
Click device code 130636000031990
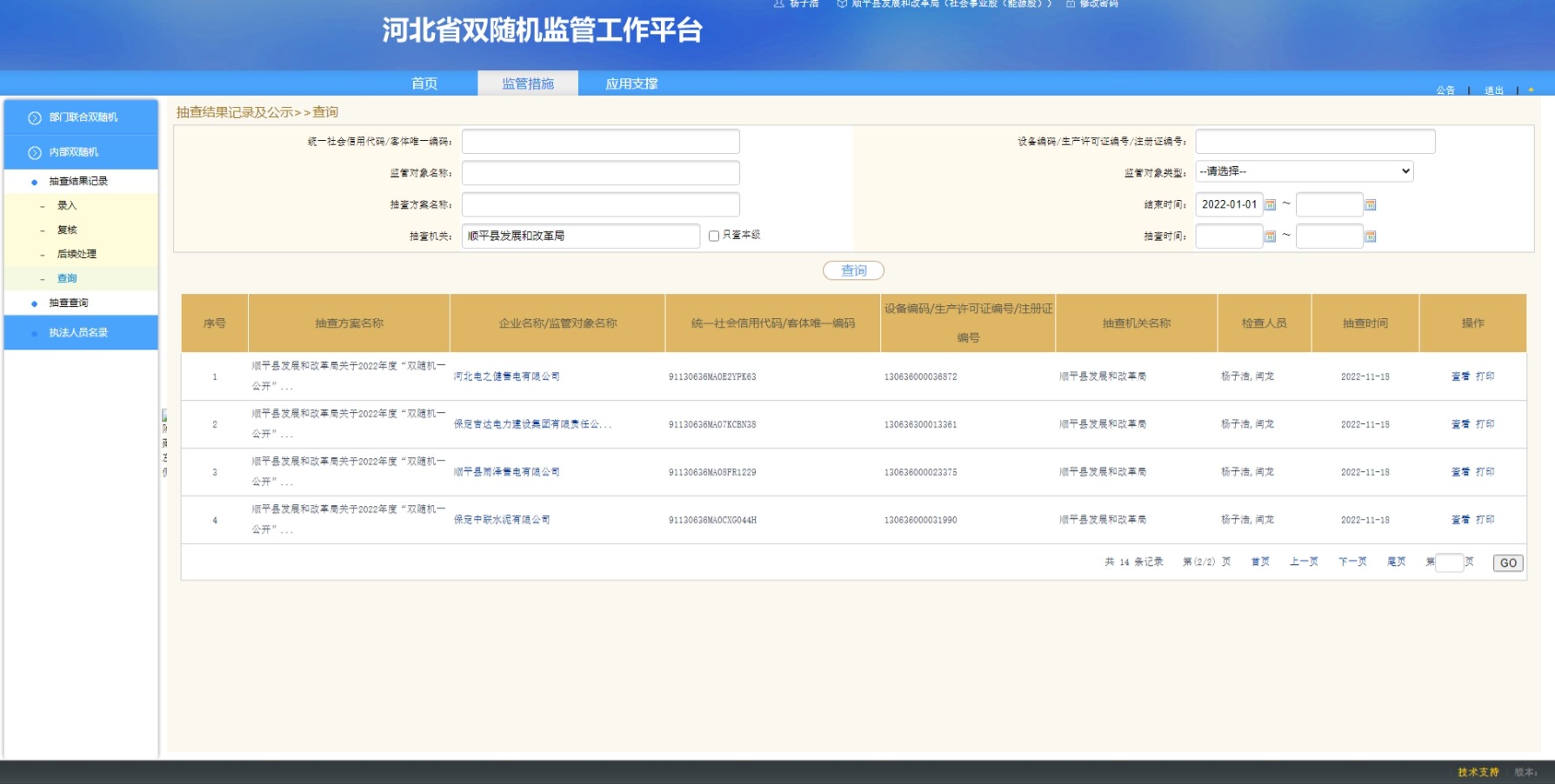pos(920,520)
